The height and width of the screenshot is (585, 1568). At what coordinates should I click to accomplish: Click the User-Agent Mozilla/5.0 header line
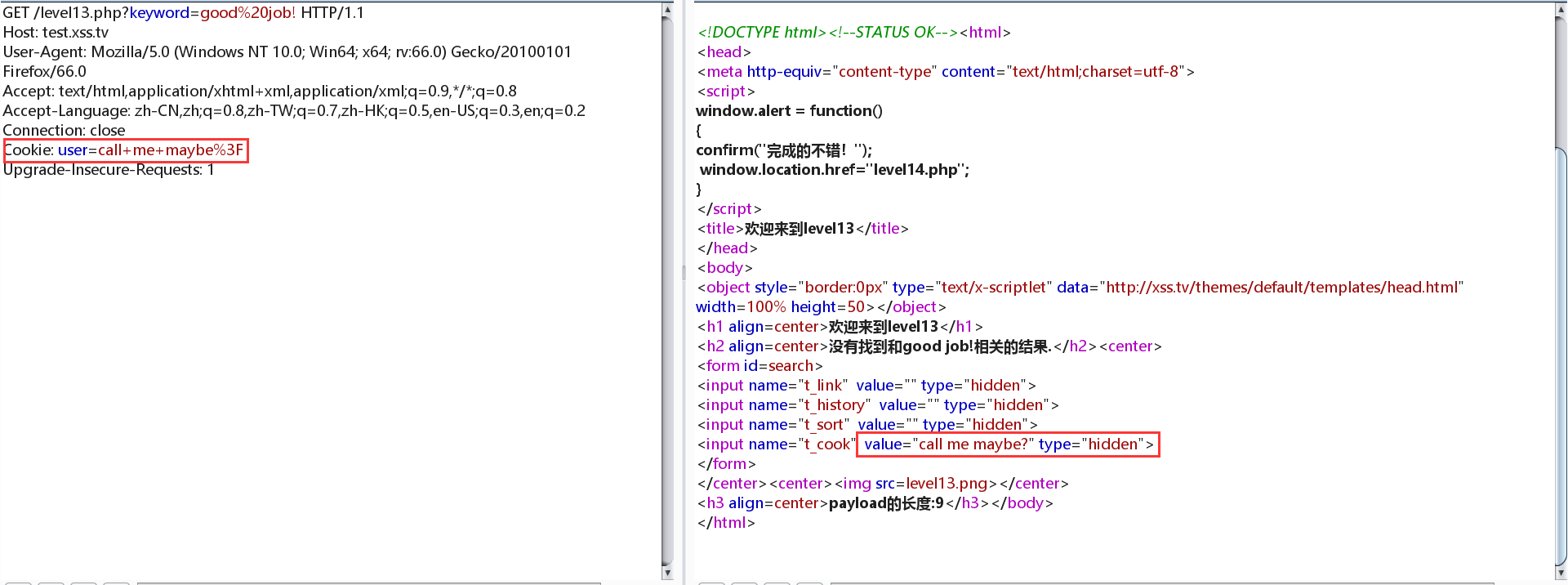[x=287, y=52]
